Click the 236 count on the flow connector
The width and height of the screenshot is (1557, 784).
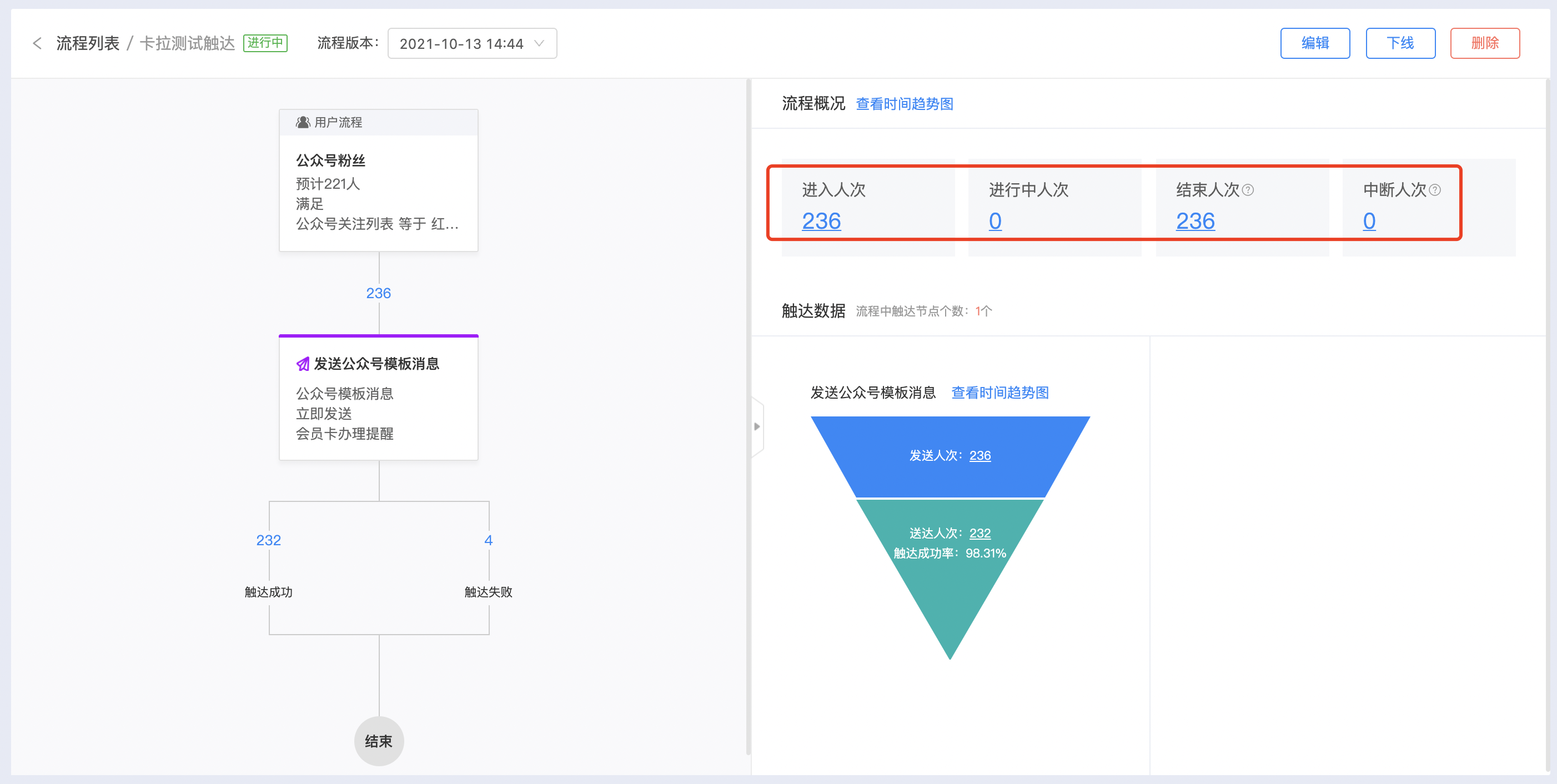pos(378,294)
